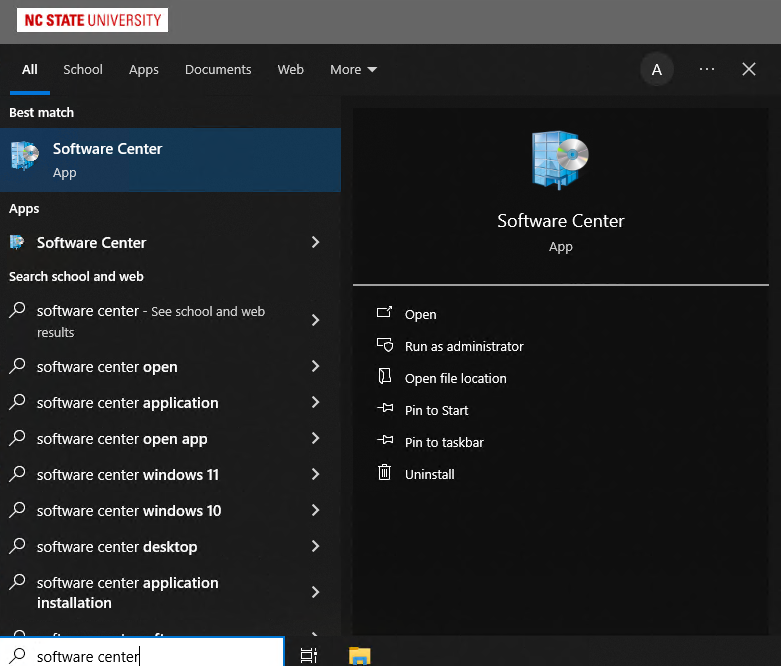The height and width of the screenshot is (666, 781).
Task: Expand the More filter dropdown
Action: click(x=353, y=69)
